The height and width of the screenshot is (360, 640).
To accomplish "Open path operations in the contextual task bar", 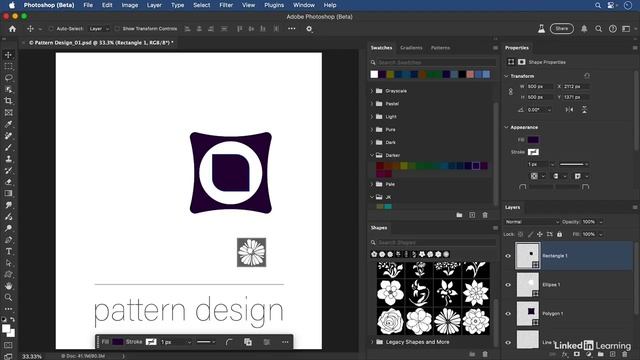I will coord(248,342).
